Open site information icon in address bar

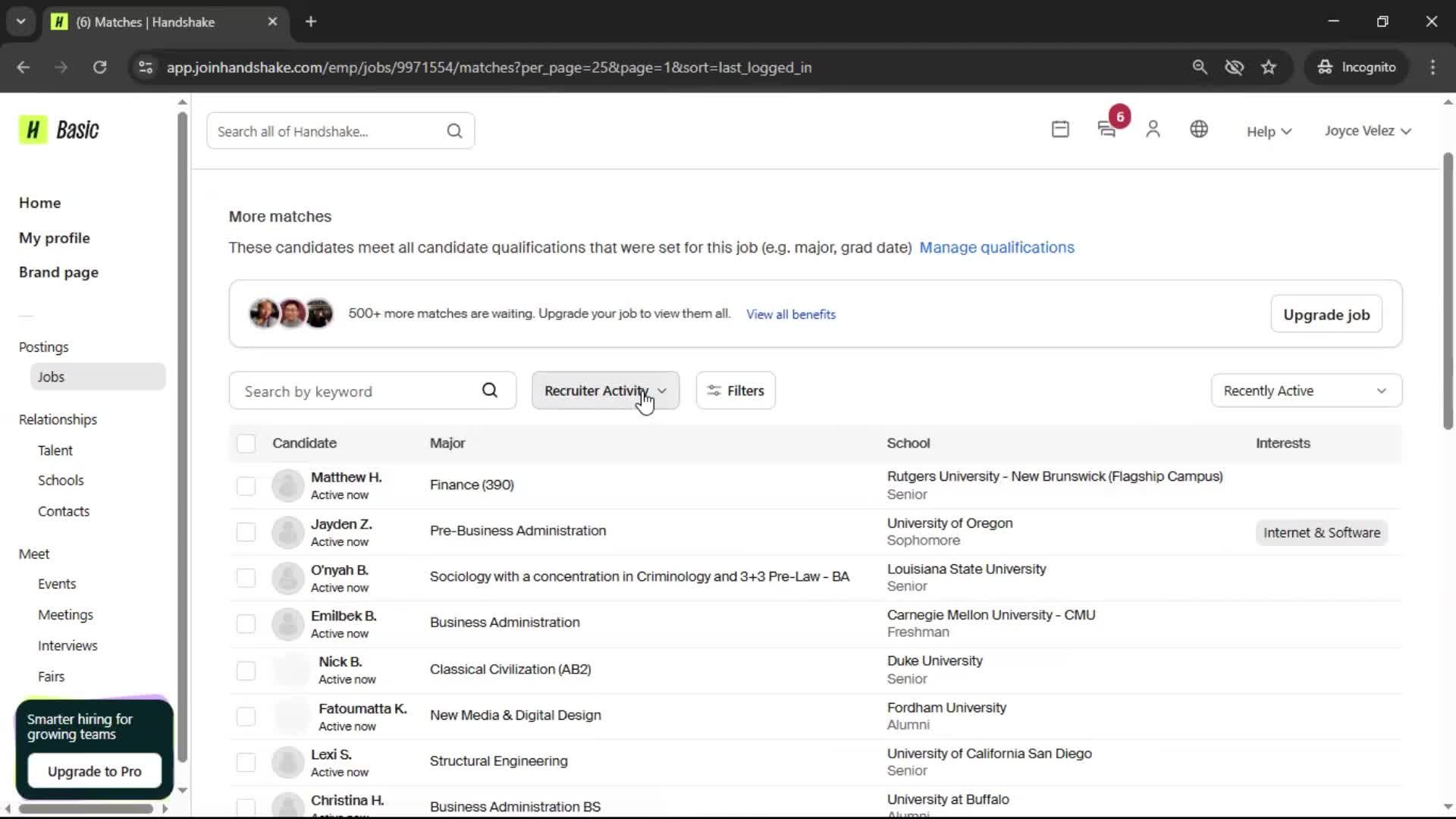tap(146, 67)
